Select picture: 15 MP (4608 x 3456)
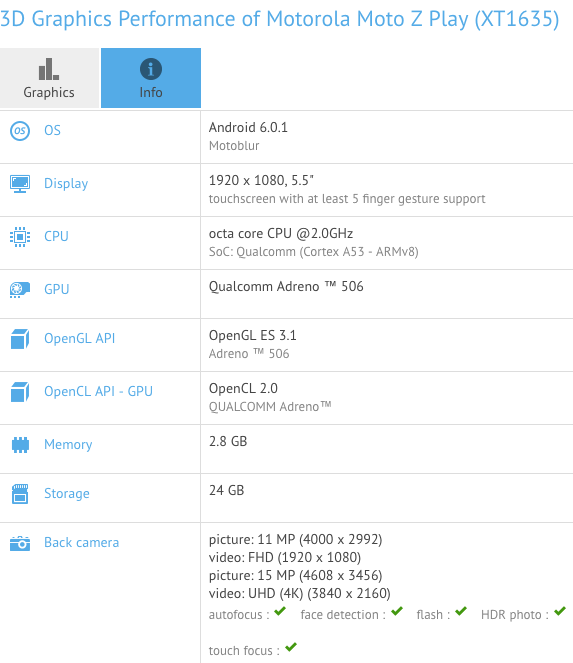Image resolution: width=573 pixels, height=663 pixels. click(295, 575)
